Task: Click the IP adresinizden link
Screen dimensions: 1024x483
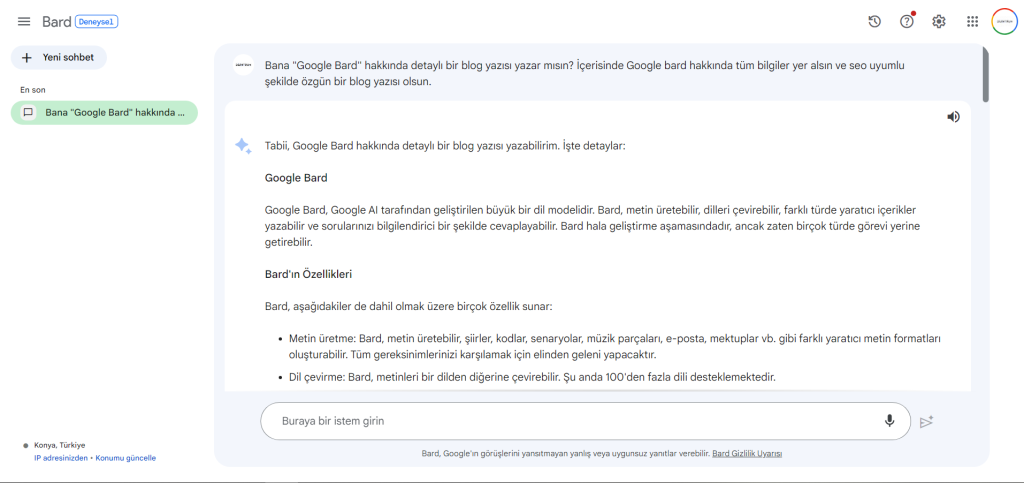Action: pos(61,458)
